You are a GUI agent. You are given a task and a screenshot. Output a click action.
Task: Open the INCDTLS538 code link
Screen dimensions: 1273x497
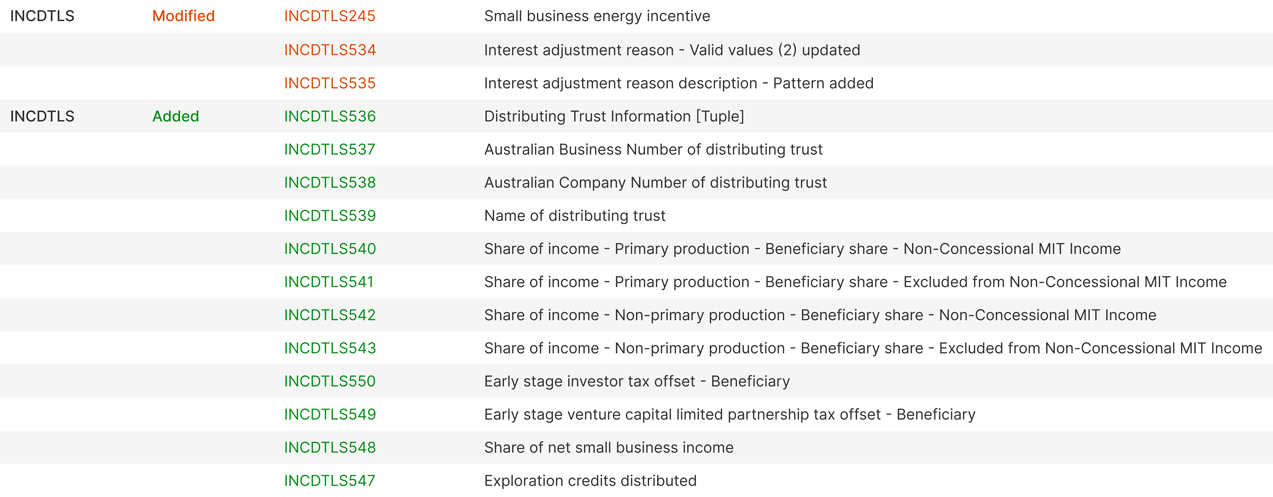click(330, 182)
